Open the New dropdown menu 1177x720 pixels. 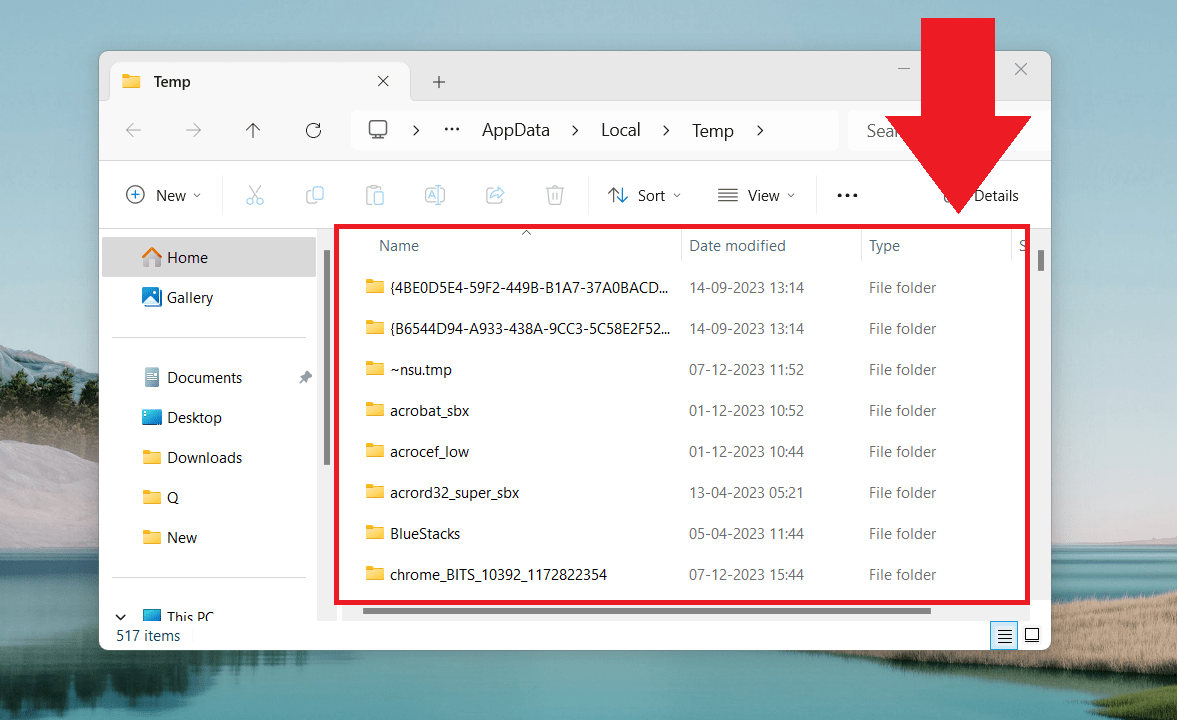tap(163, 195)
